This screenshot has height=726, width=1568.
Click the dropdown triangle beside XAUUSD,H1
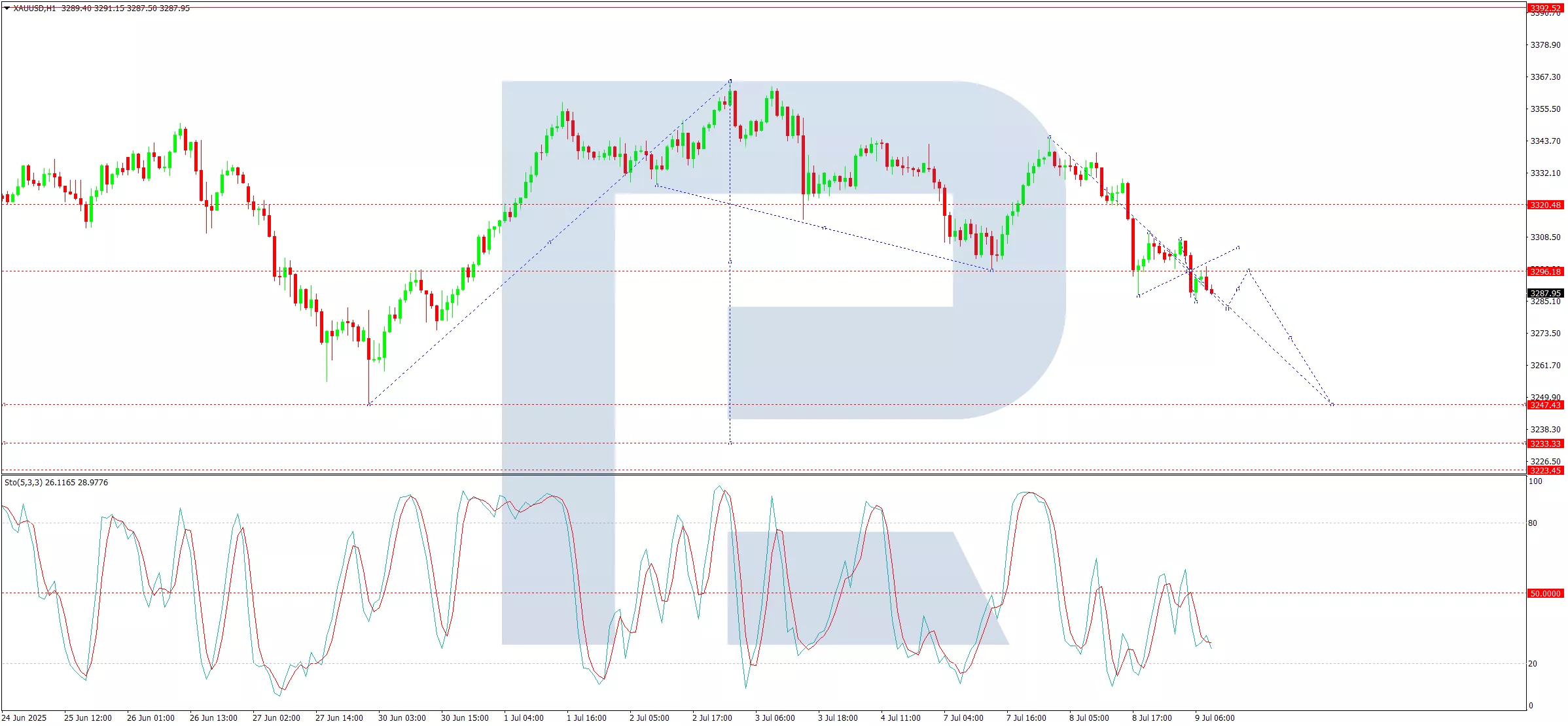coord(7,9)
